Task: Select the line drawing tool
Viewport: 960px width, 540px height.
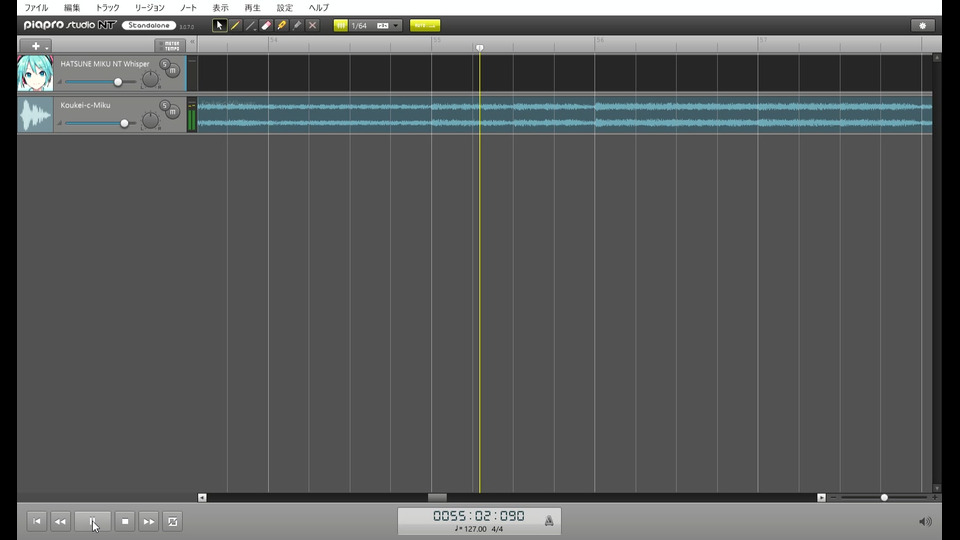Action: coord(250,25)
